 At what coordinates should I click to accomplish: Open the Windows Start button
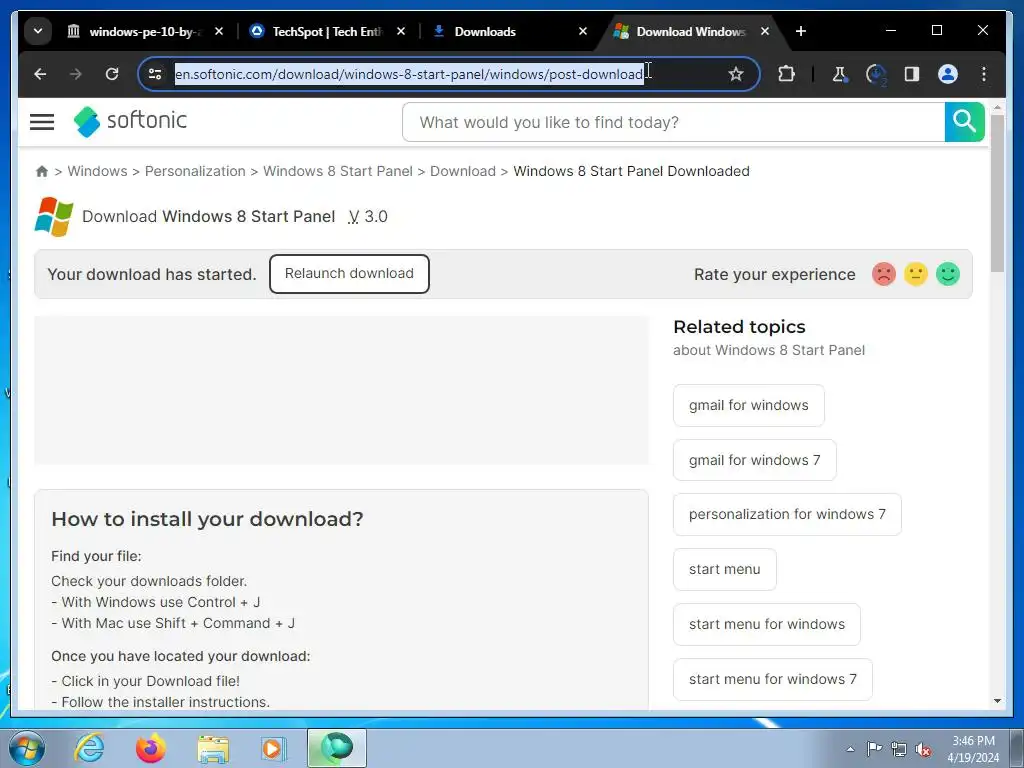[x=27, y=748]
